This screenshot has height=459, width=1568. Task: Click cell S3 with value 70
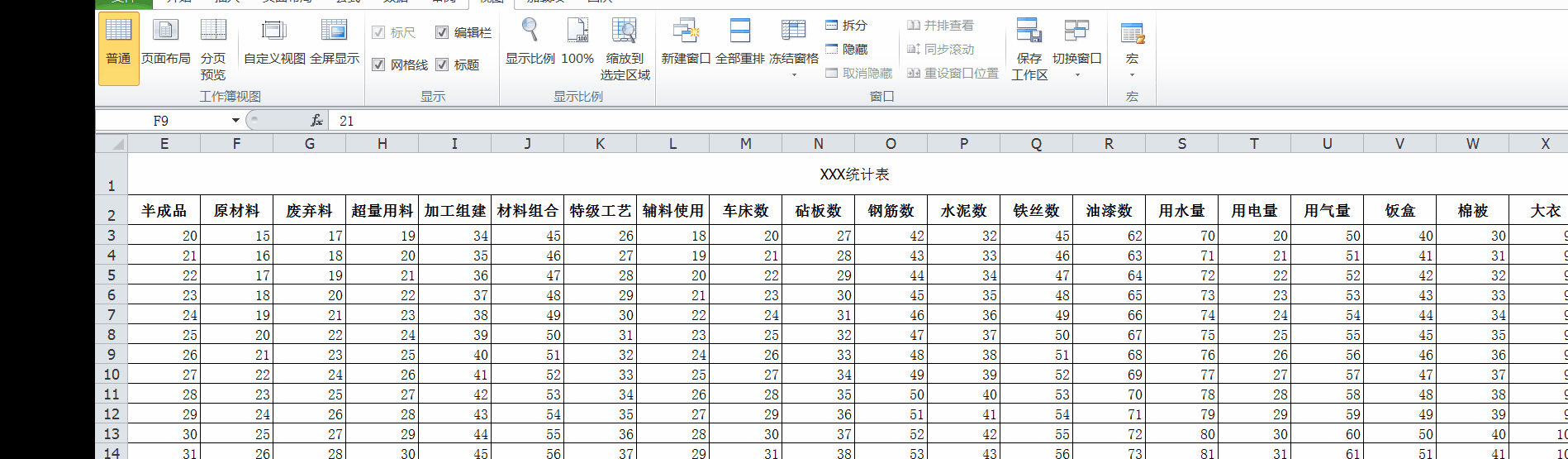click(1182, 236)
